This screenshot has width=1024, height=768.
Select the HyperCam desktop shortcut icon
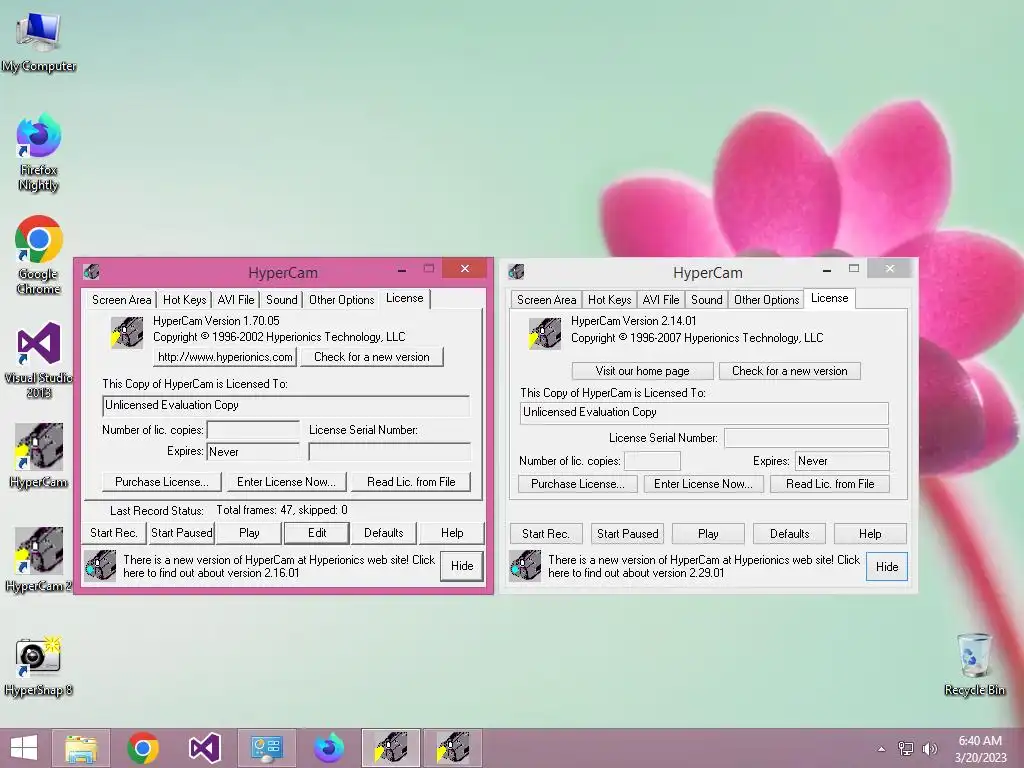[x=39, y=455]
